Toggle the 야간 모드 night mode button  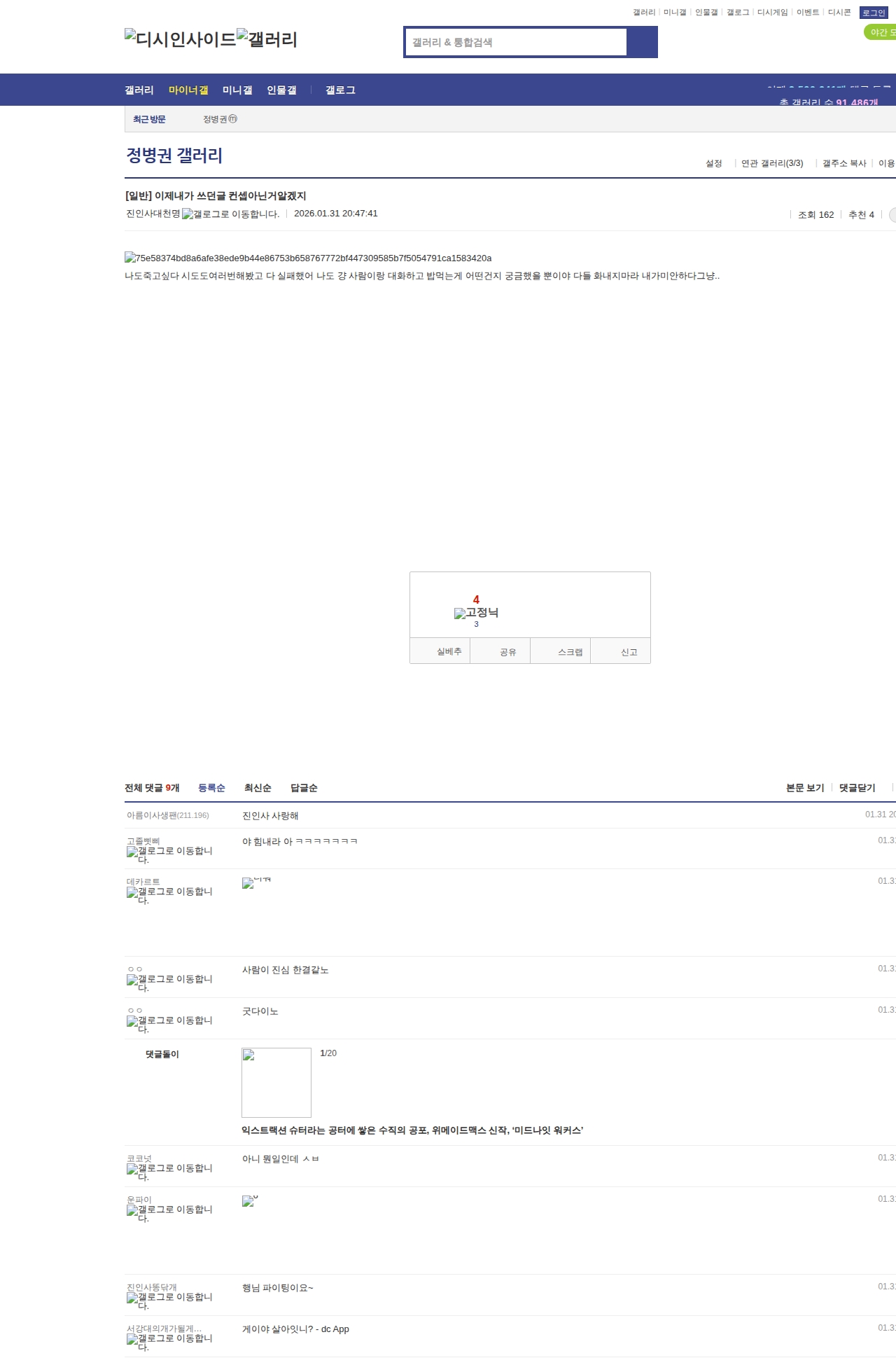tap(881, 32)
